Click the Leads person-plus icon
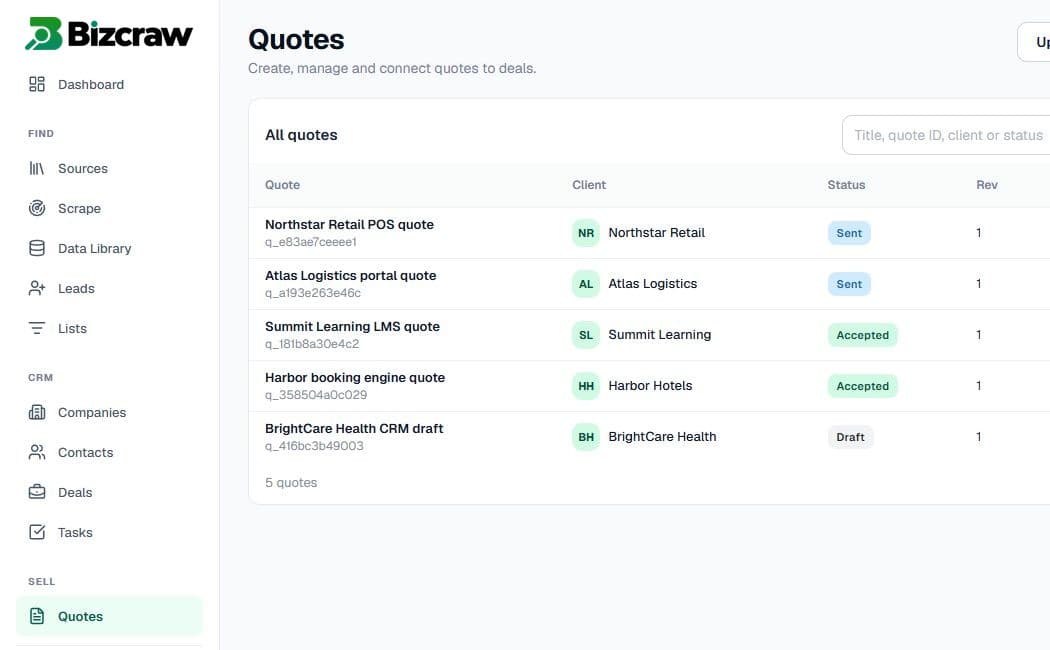The width and height of the screenshot is (1050, 650). pyautogui.click(x=37, y=289)
